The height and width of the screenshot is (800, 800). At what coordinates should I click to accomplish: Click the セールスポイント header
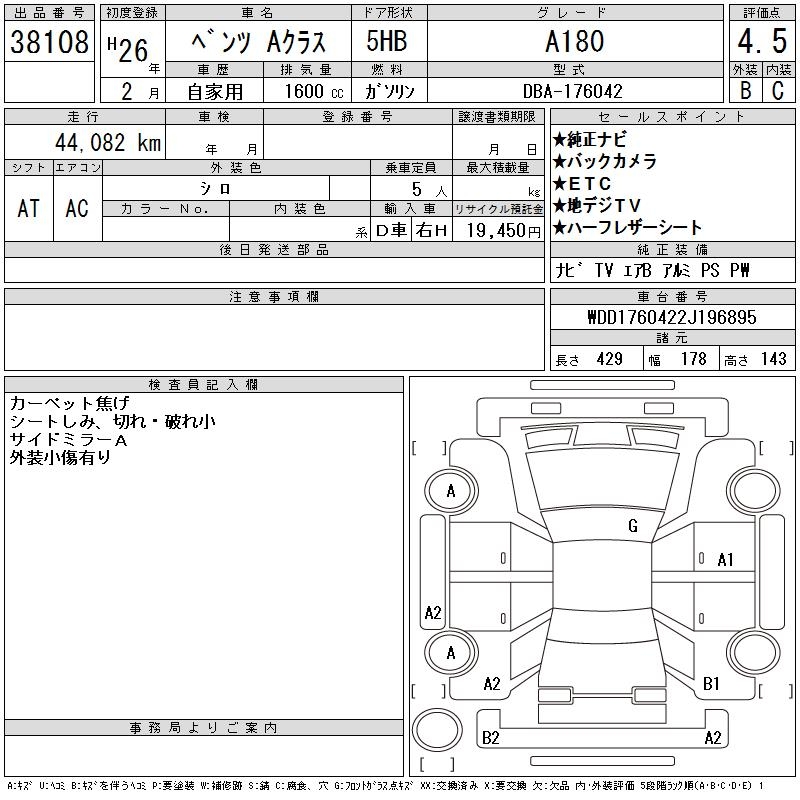tap(672, 116)
